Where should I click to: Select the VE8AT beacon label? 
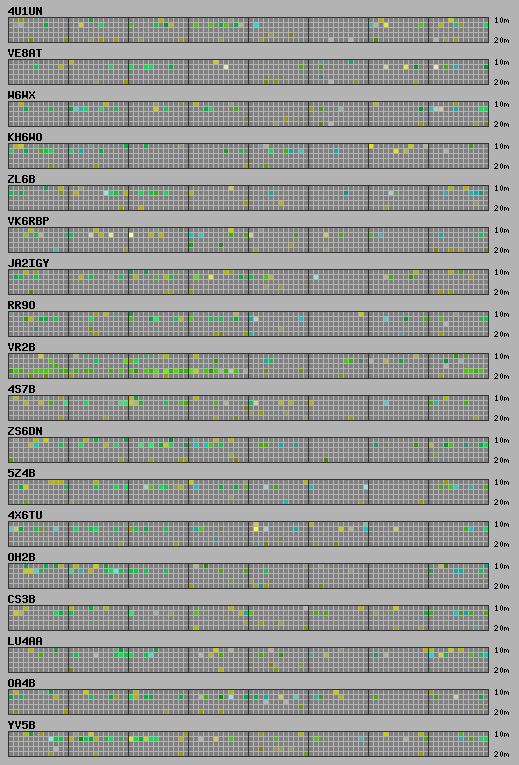click(x=25, y=53)
